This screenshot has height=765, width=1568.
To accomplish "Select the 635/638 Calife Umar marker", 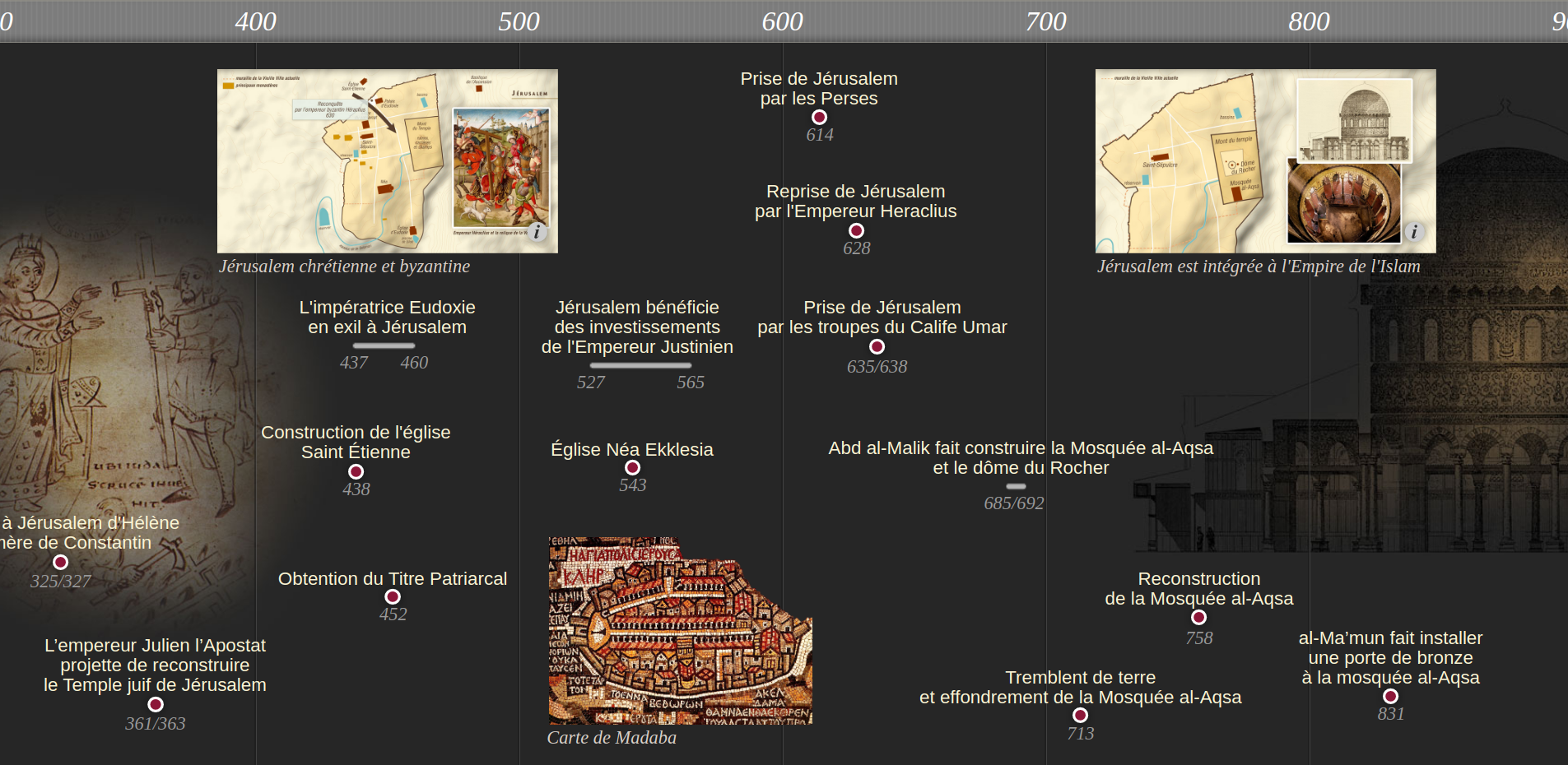I will click(x=877, y=347).
